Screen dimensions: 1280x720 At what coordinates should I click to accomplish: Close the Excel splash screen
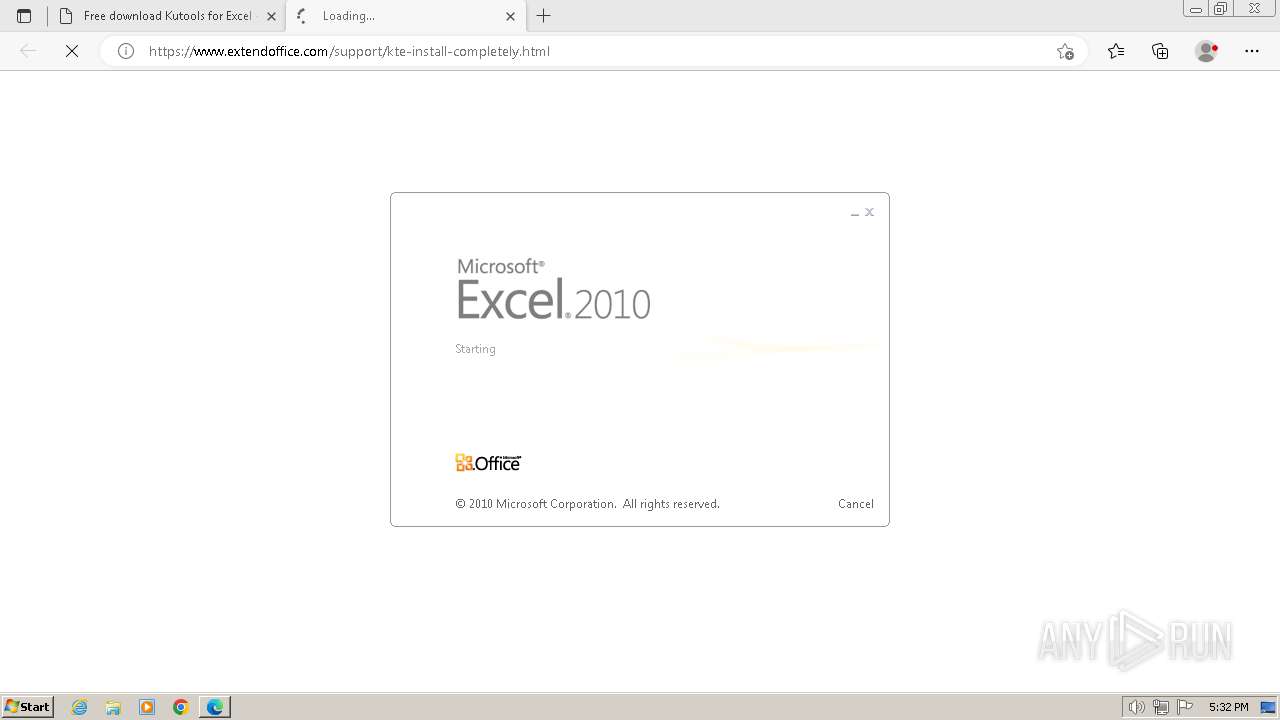(x=869, y=212)
